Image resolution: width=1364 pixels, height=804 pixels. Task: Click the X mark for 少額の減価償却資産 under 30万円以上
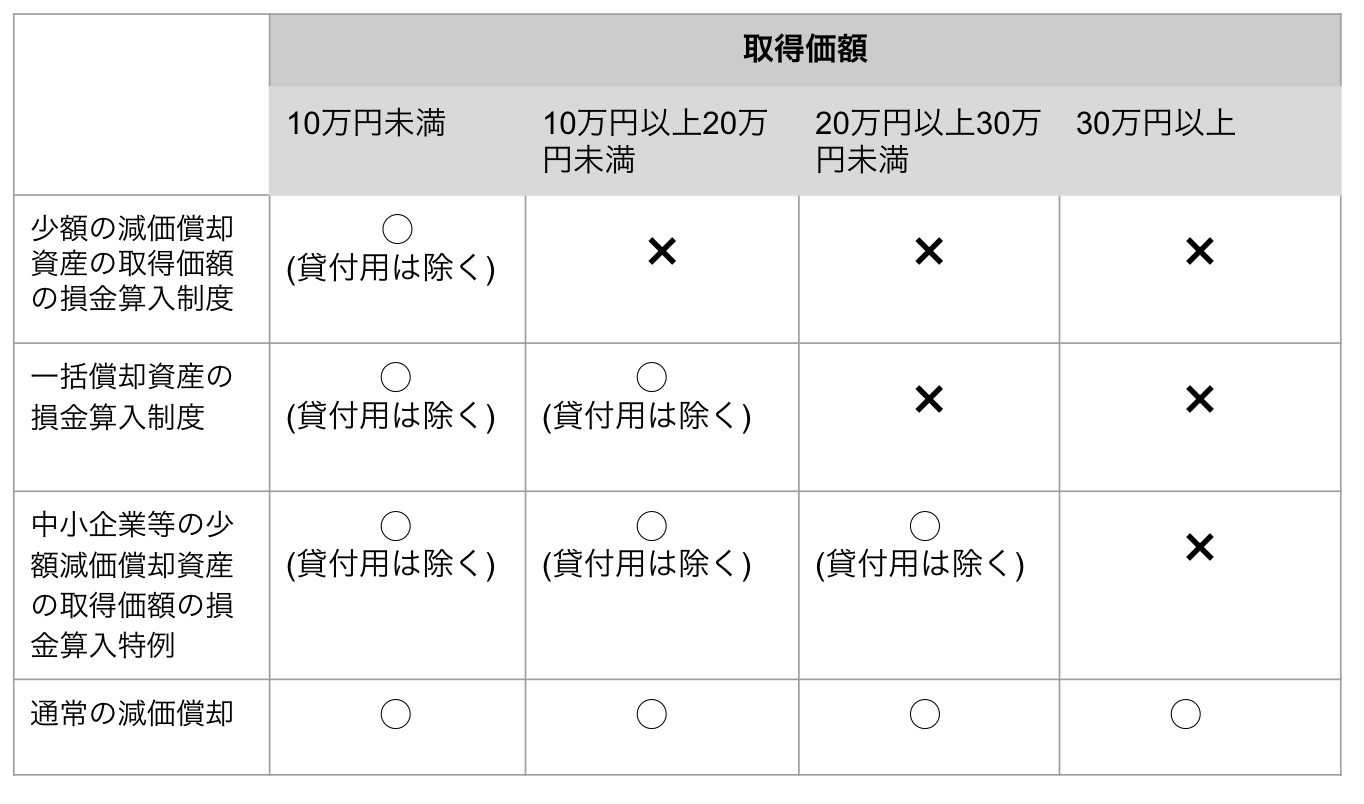1199,253
